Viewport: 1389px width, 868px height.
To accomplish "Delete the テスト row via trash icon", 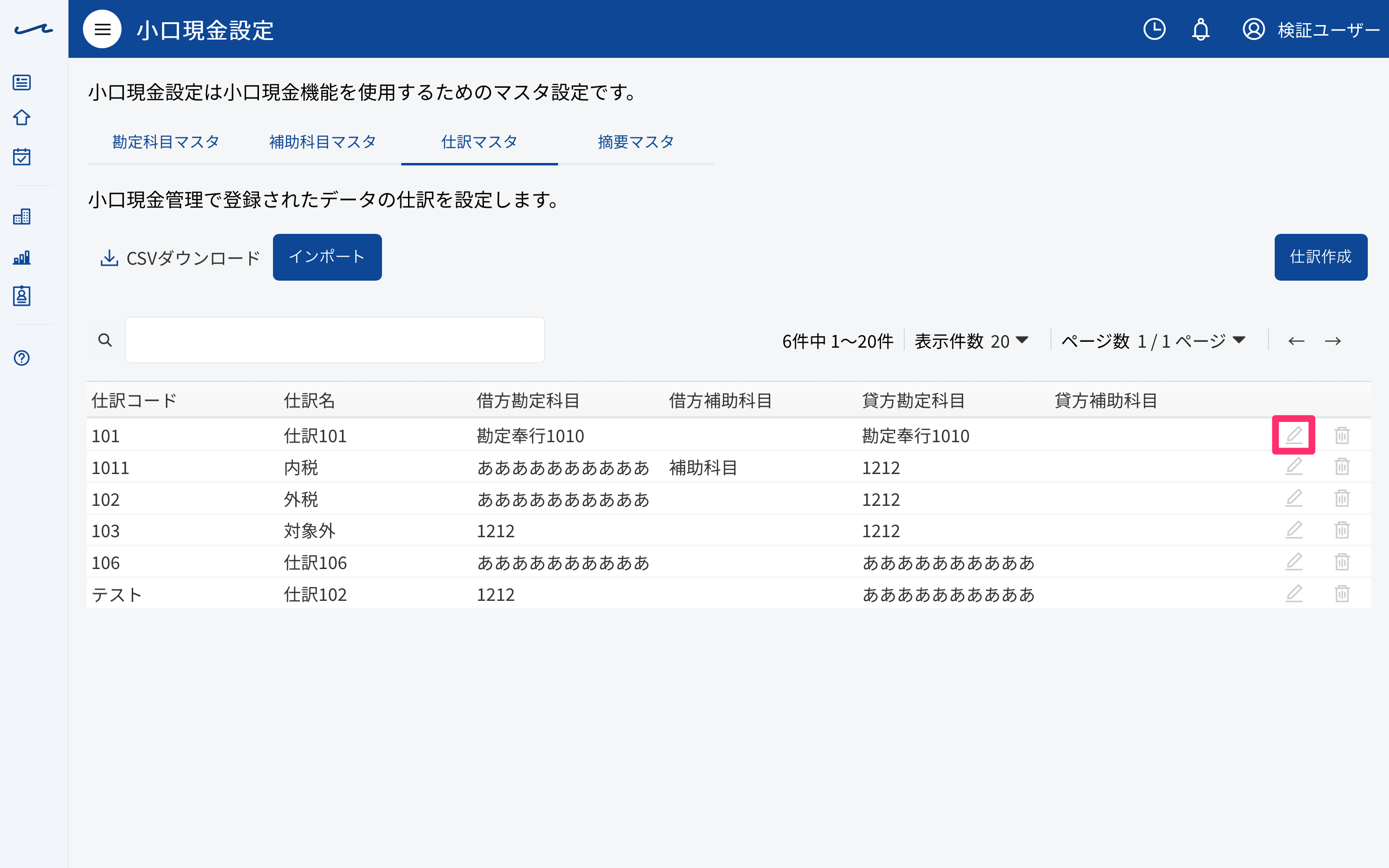I will [x=1342, y=594].
